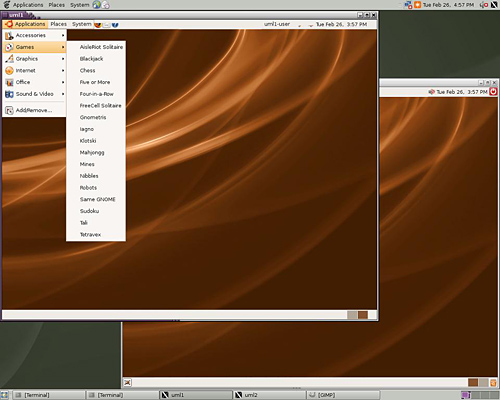Launch AisleRiot Solitaire
The width and height of the screenshot is (500, 400).
(x=96, y=47)
